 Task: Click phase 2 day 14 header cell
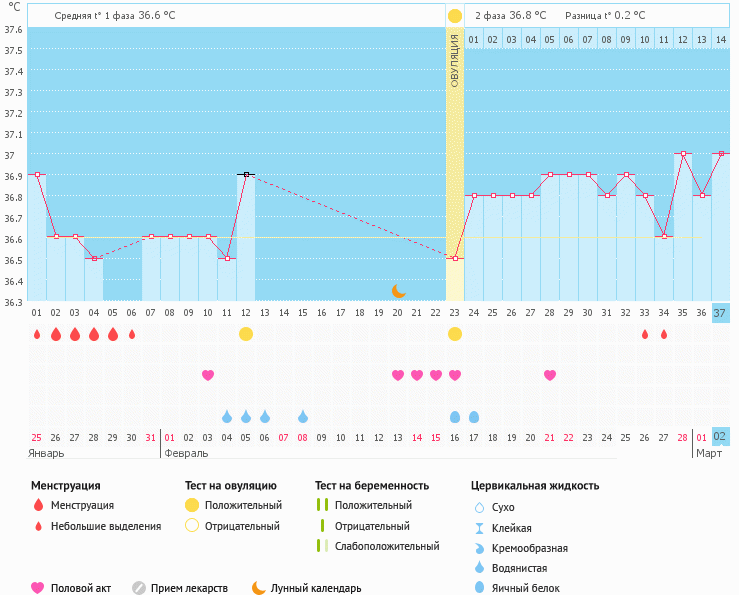pos(721,39)
